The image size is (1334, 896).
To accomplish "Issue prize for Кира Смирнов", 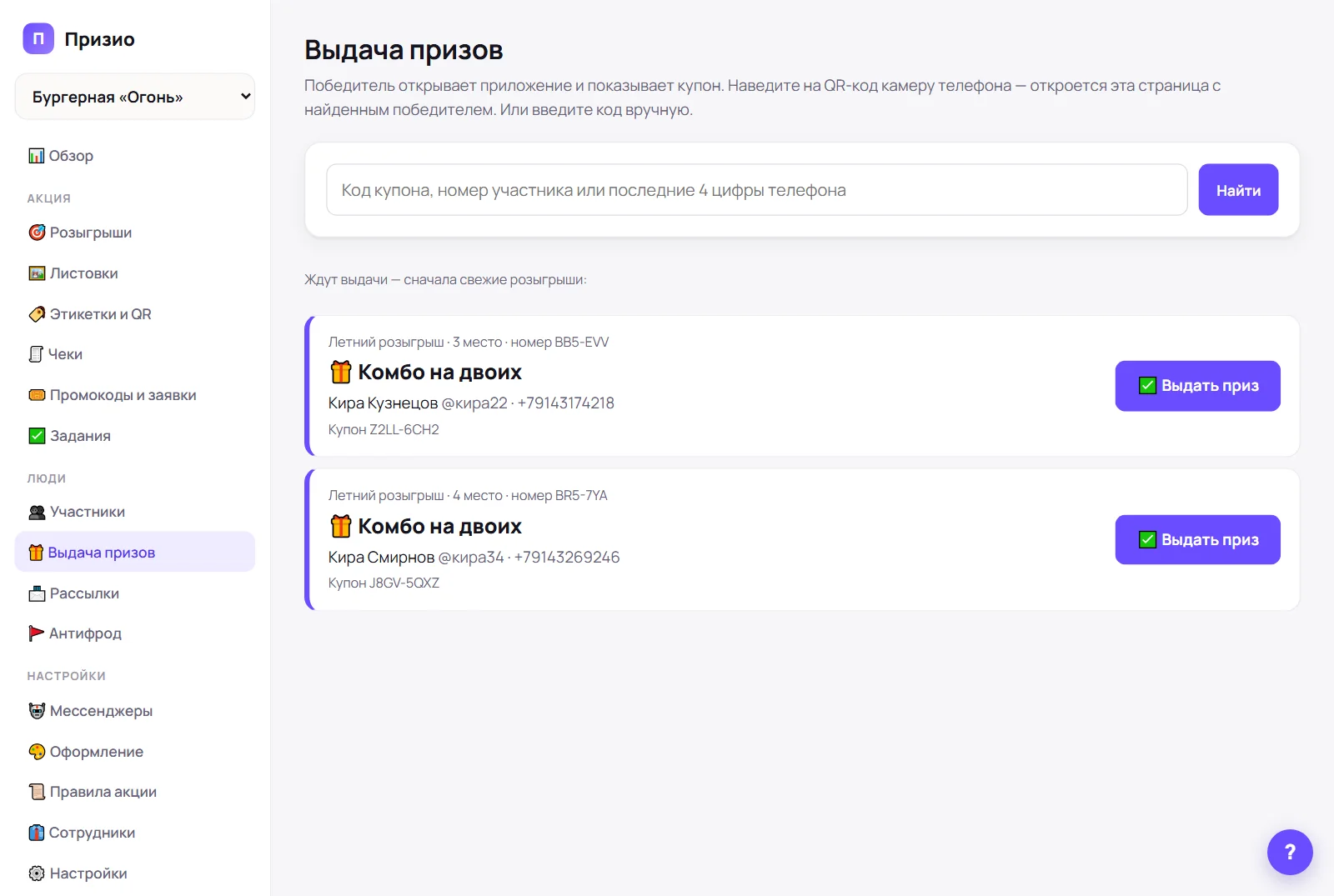I will [1197, 540].
